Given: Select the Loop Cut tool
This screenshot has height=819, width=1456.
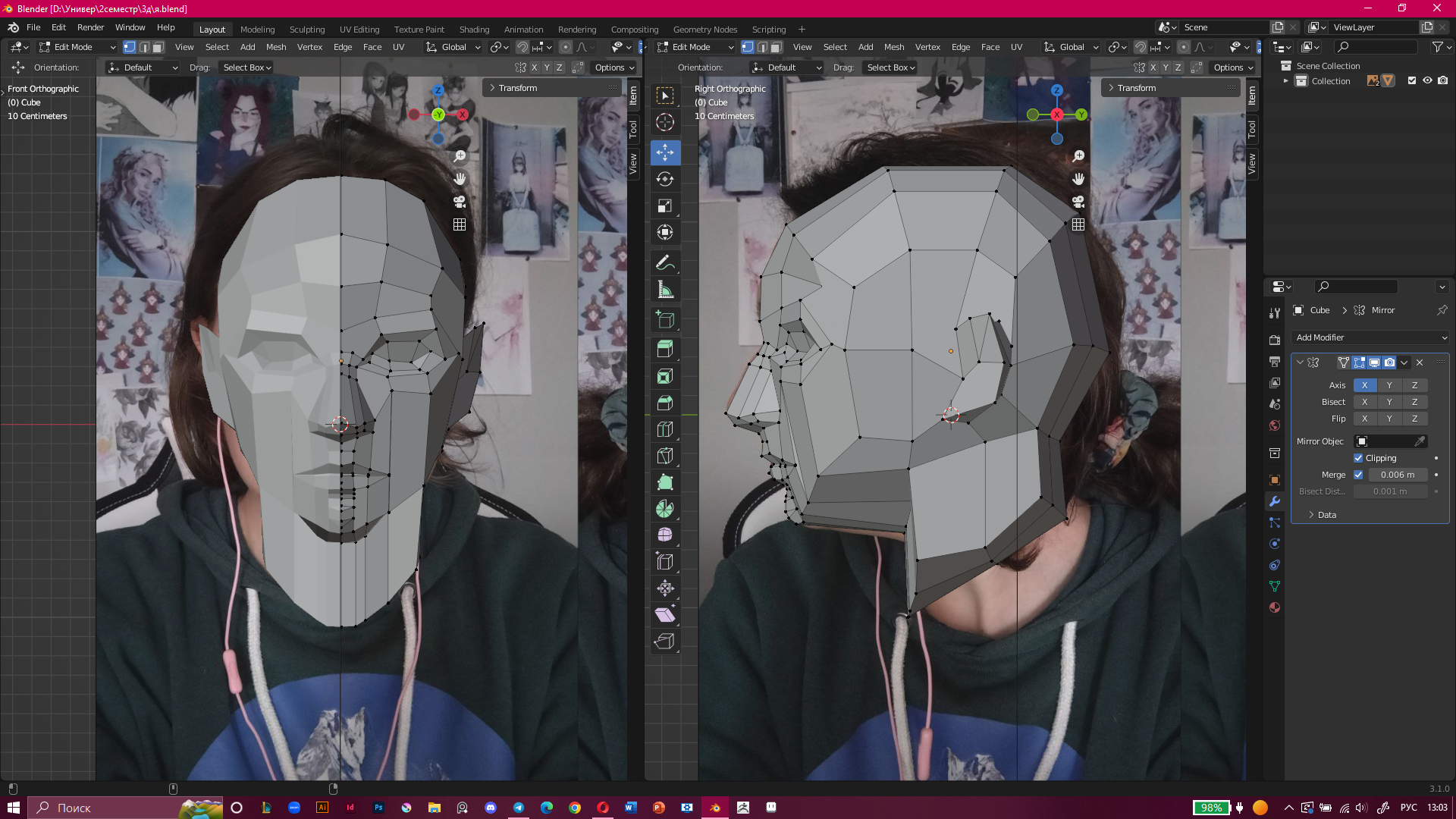Looking at the screenshot, I should (x=665, y=429).
